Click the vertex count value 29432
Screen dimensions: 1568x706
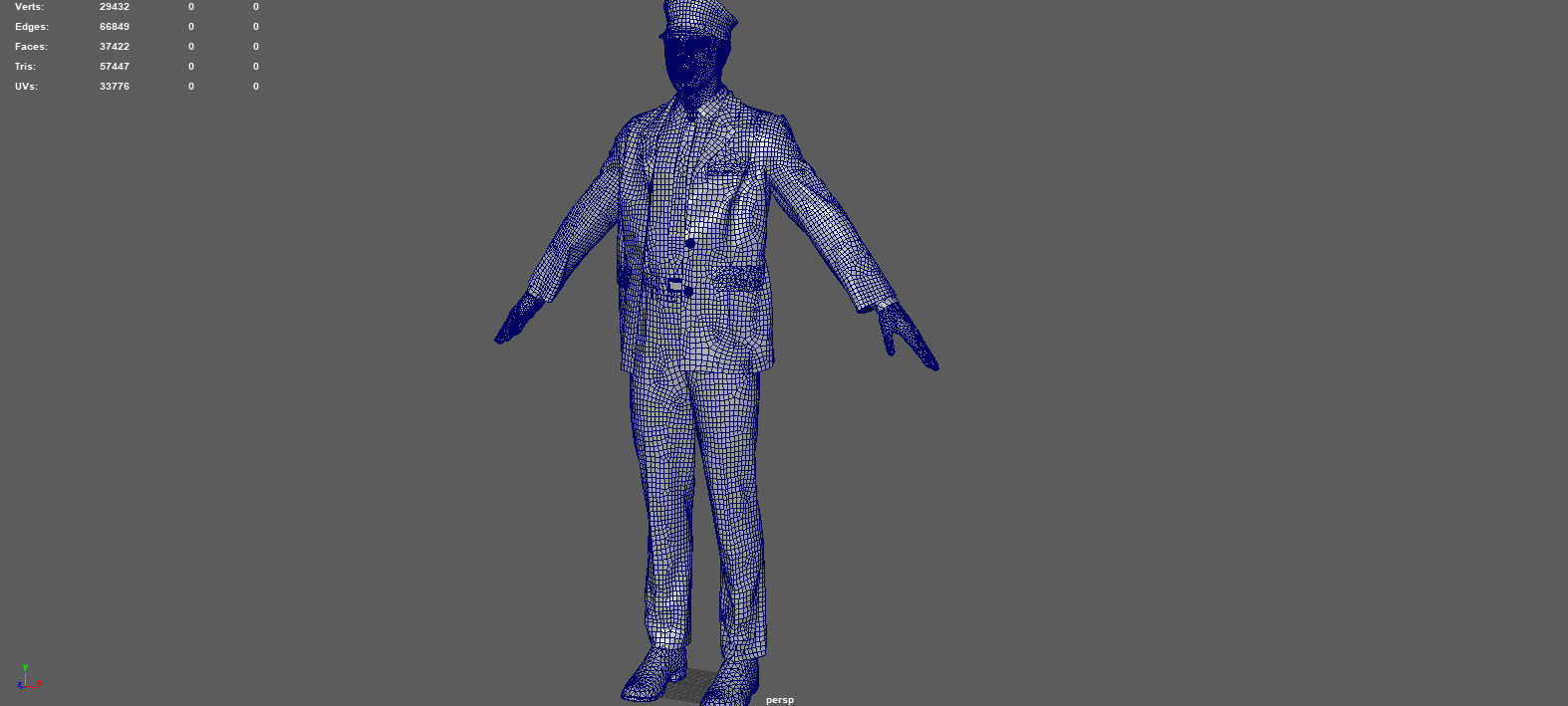pyautogui.click(x=115, y=7)
